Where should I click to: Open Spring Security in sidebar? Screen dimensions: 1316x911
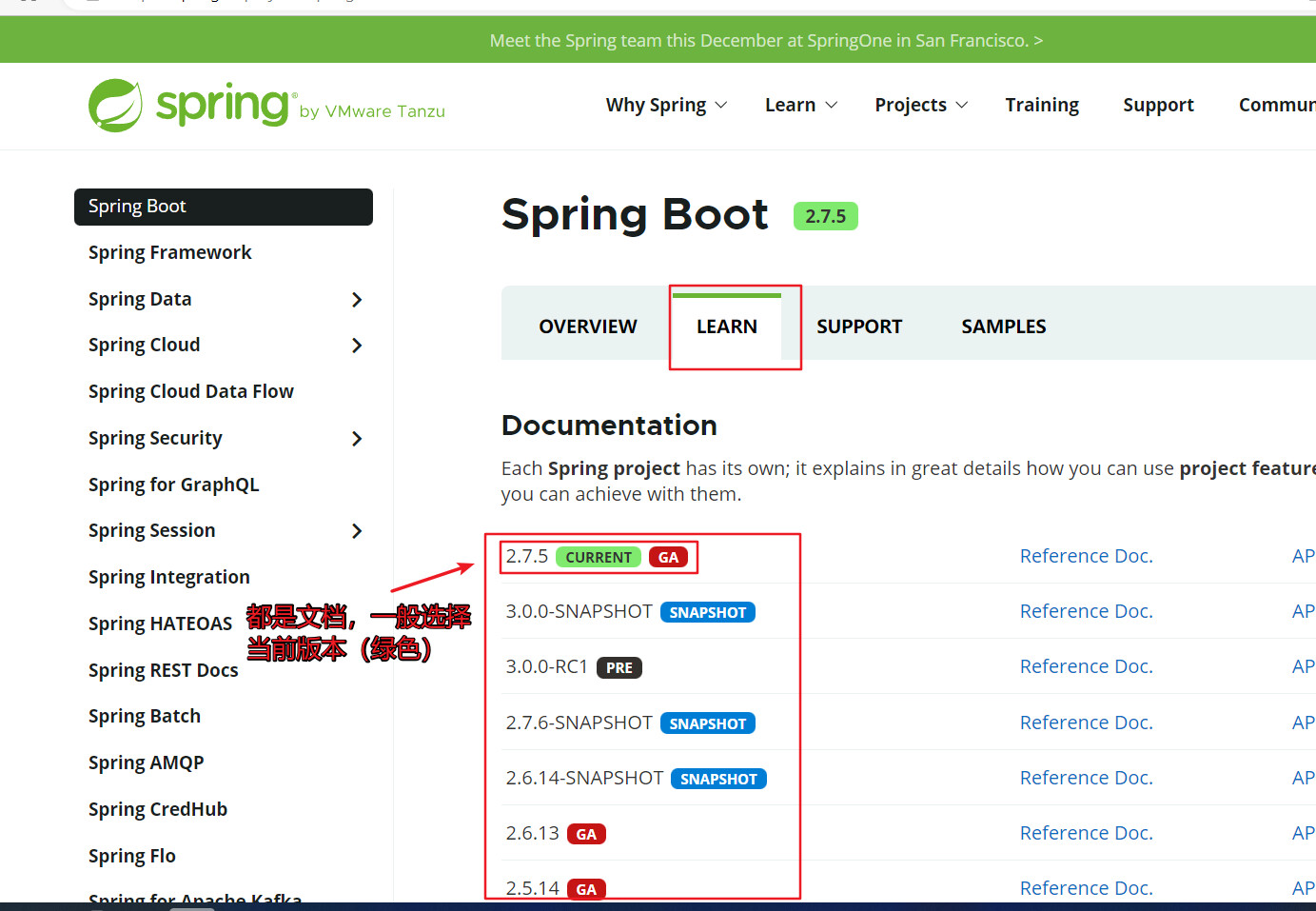pyautogui.click(x=155, y=438)
